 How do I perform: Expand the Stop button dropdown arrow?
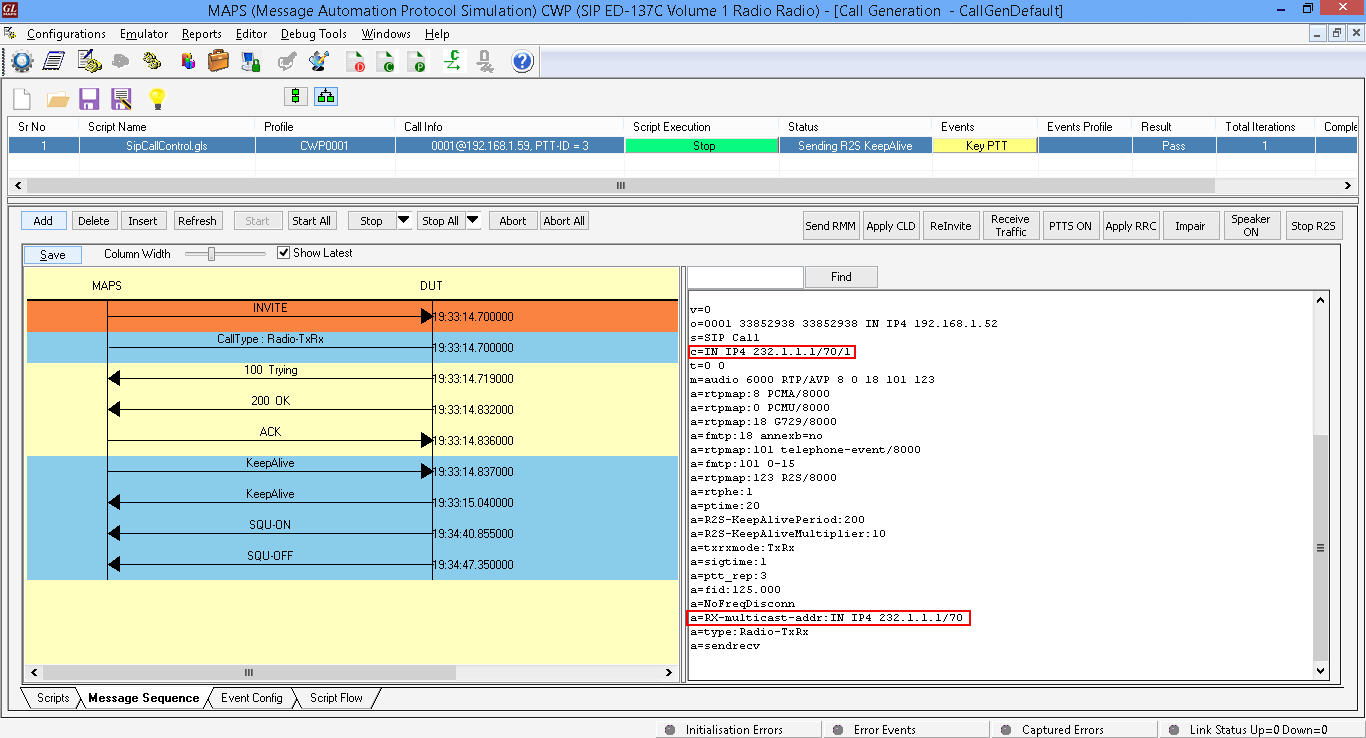(x=404, y=221)
